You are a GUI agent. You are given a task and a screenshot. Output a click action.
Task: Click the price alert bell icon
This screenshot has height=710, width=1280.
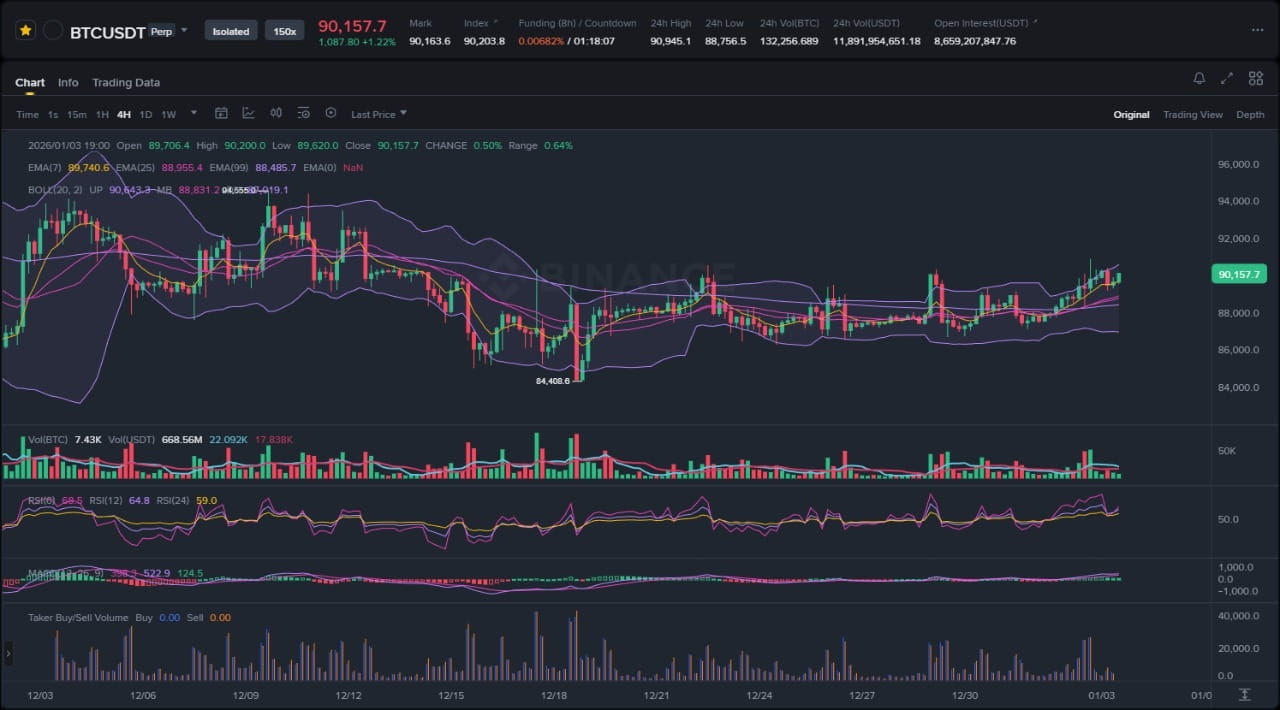(1199, 78)
